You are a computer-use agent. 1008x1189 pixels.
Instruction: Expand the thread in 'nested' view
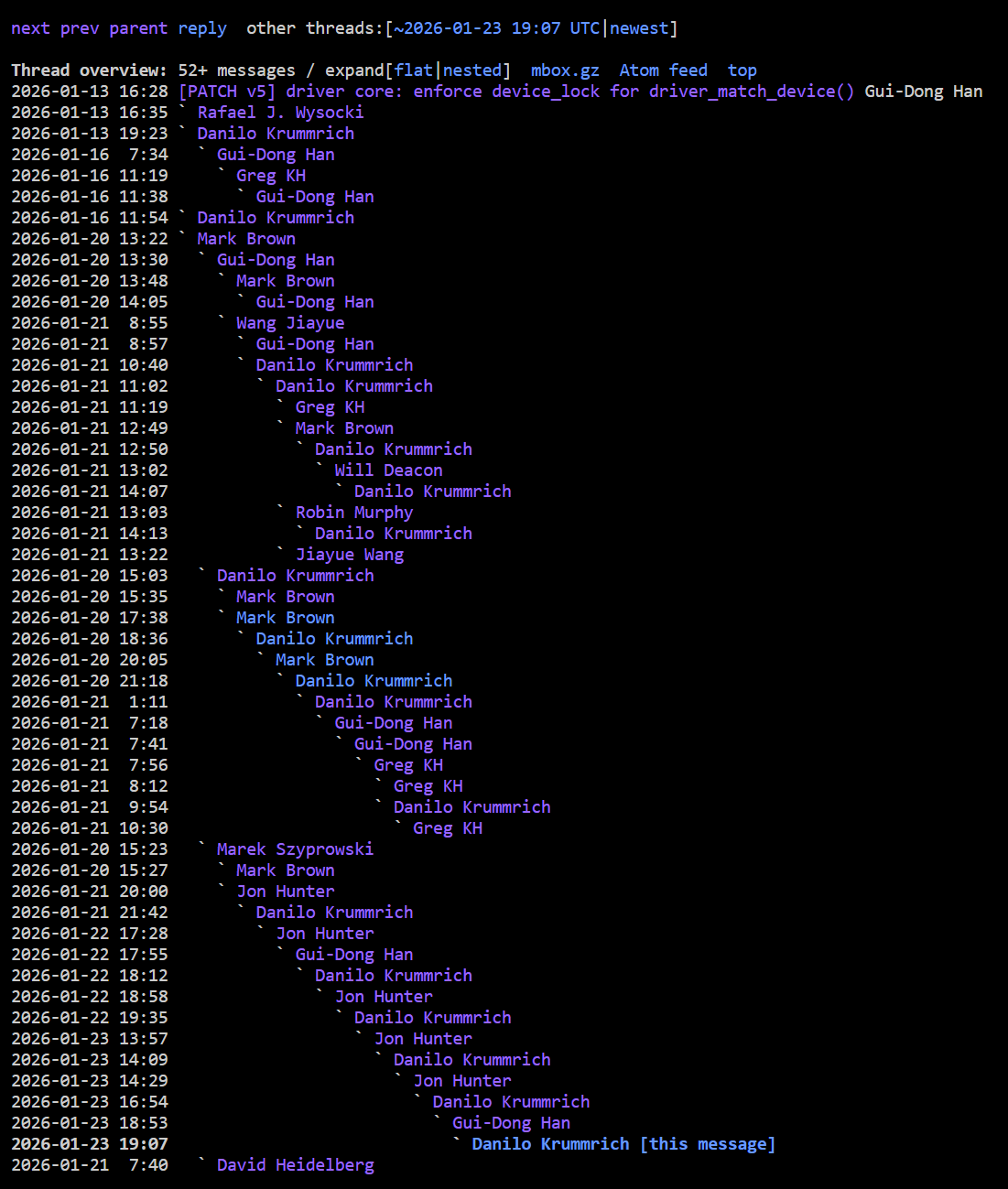[472, 70]
